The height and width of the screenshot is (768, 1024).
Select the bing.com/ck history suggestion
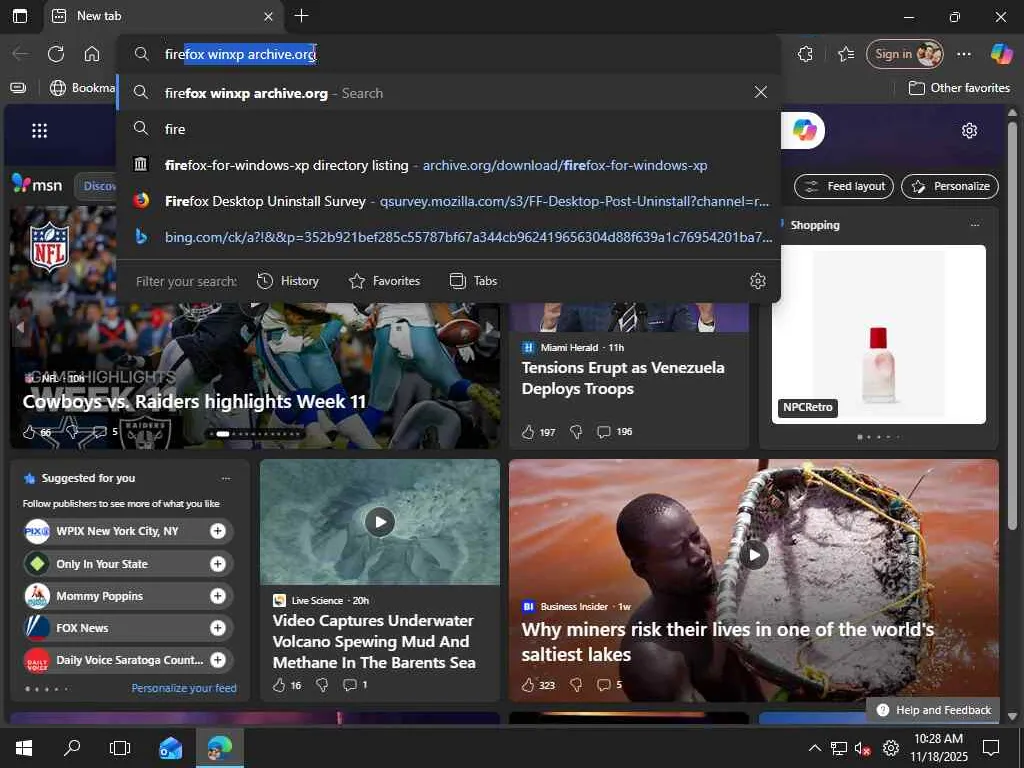pyautogui.click(x=449, y=236)
